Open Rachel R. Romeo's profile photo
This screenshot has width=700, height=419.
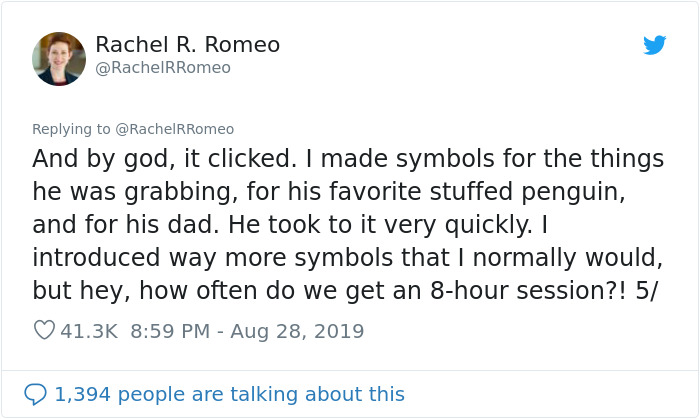[x=59, y=58]
